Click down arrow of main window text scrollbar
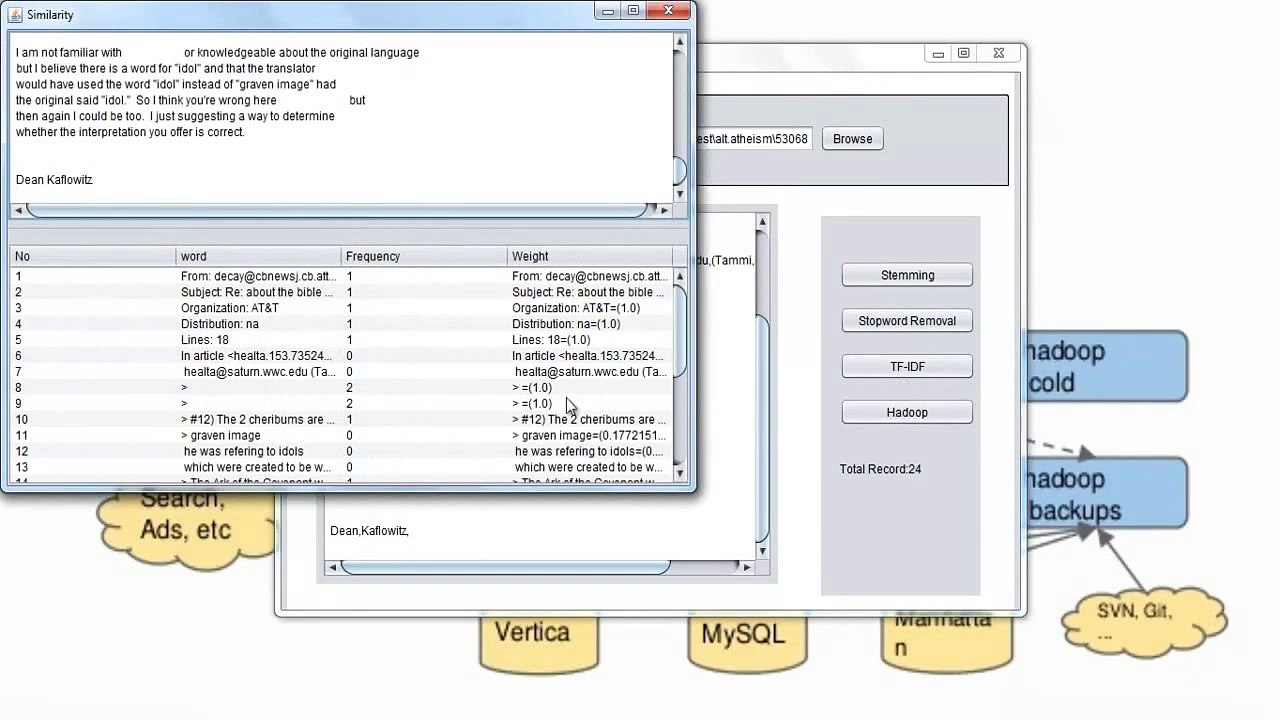The height and width of the screenshot is (720, 1280). tap(762, 551)
